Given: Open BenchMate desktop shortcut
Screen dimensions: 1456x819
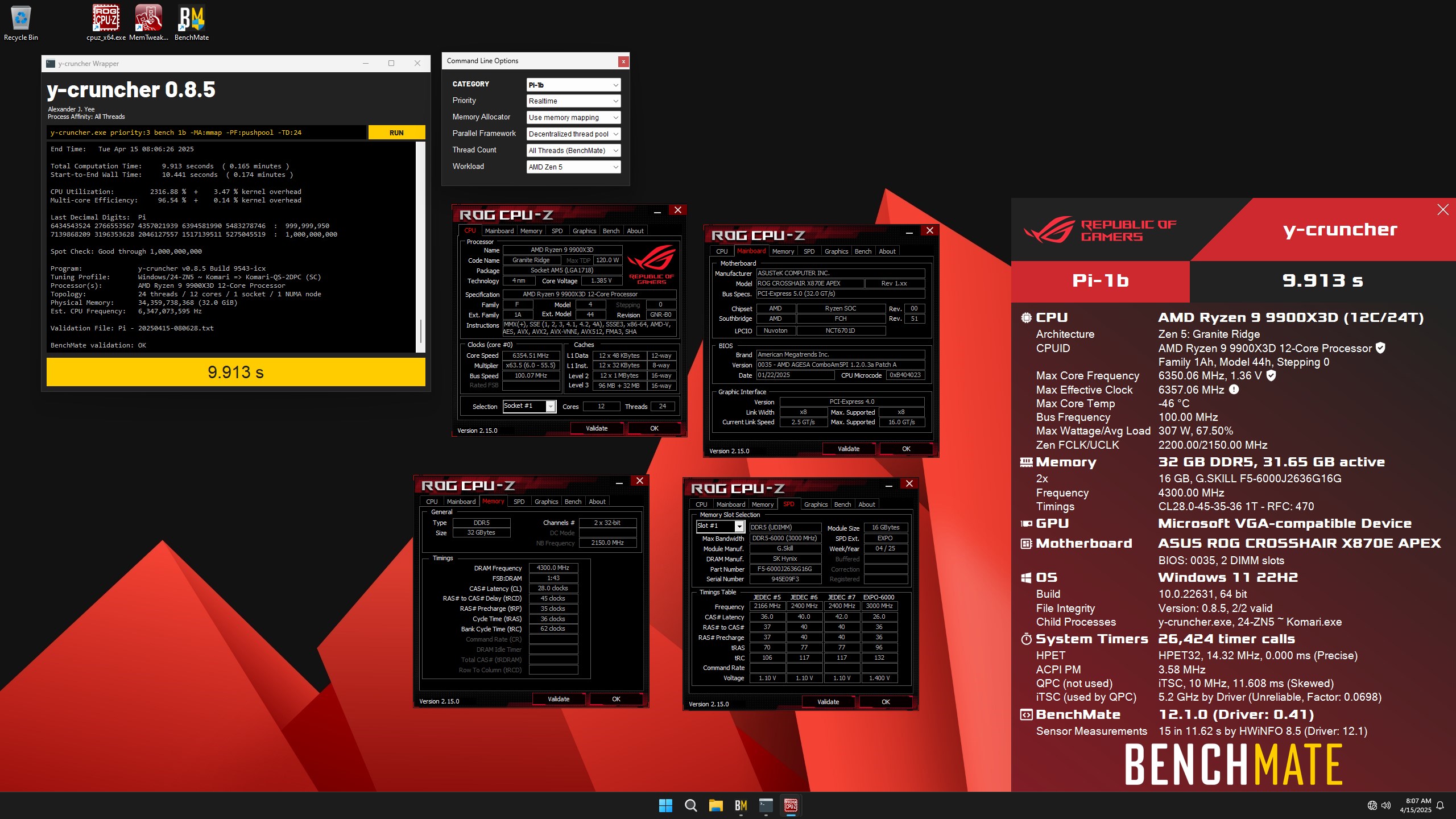Looking at the screenshot, I should (192, 23).
